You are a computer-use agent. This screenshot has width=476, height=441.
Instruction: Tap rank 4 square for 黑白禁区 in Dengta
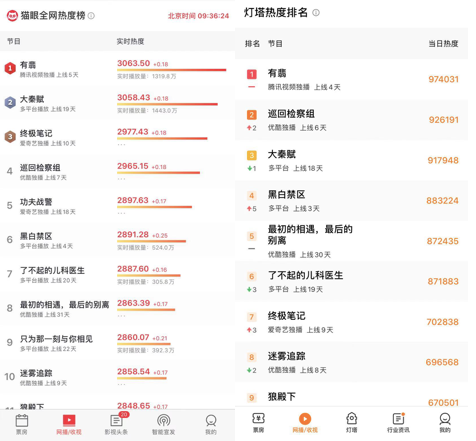[x=252, y=196]
